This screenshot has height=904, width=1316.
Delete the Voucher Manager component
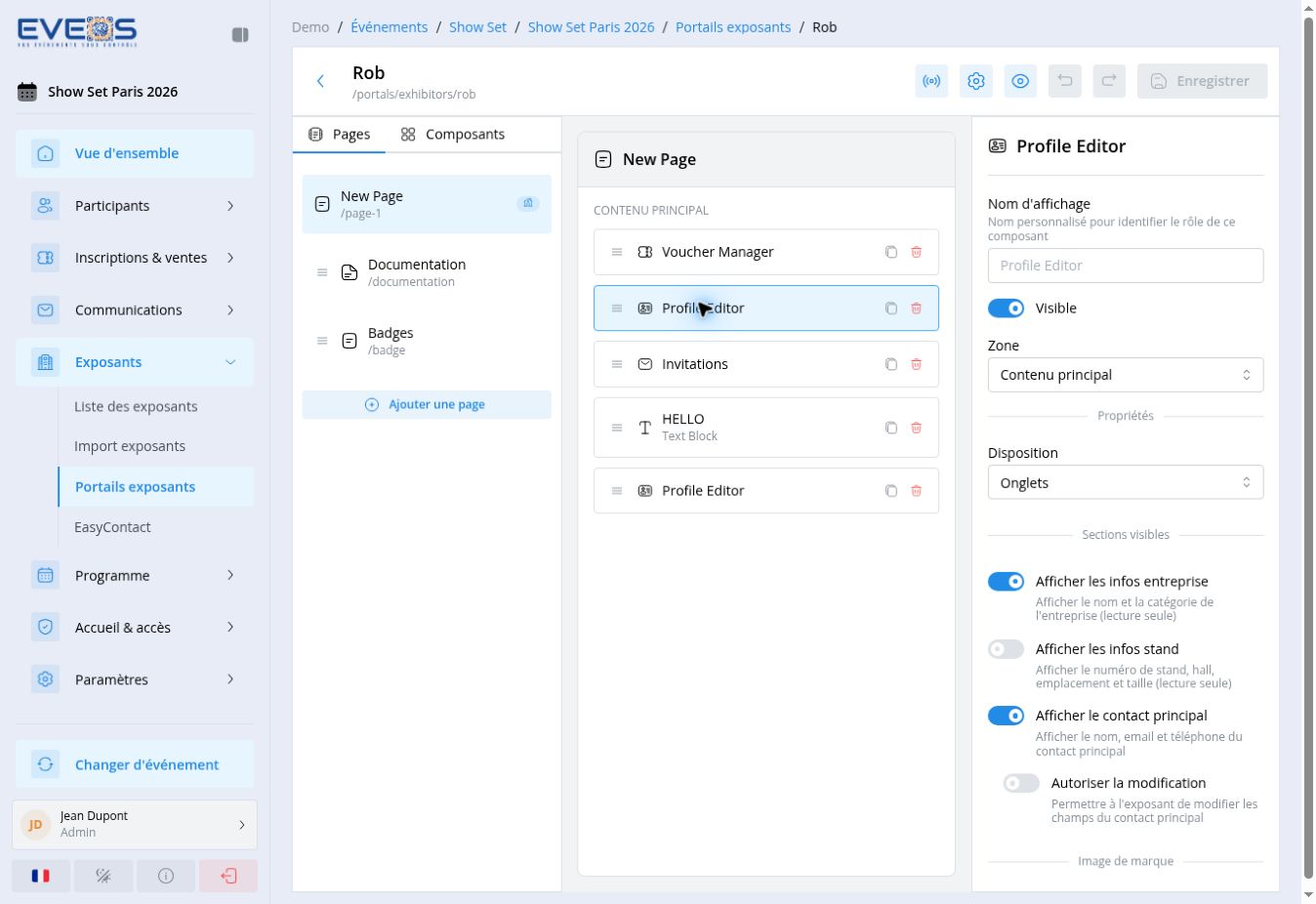click(x=917, y=252)
